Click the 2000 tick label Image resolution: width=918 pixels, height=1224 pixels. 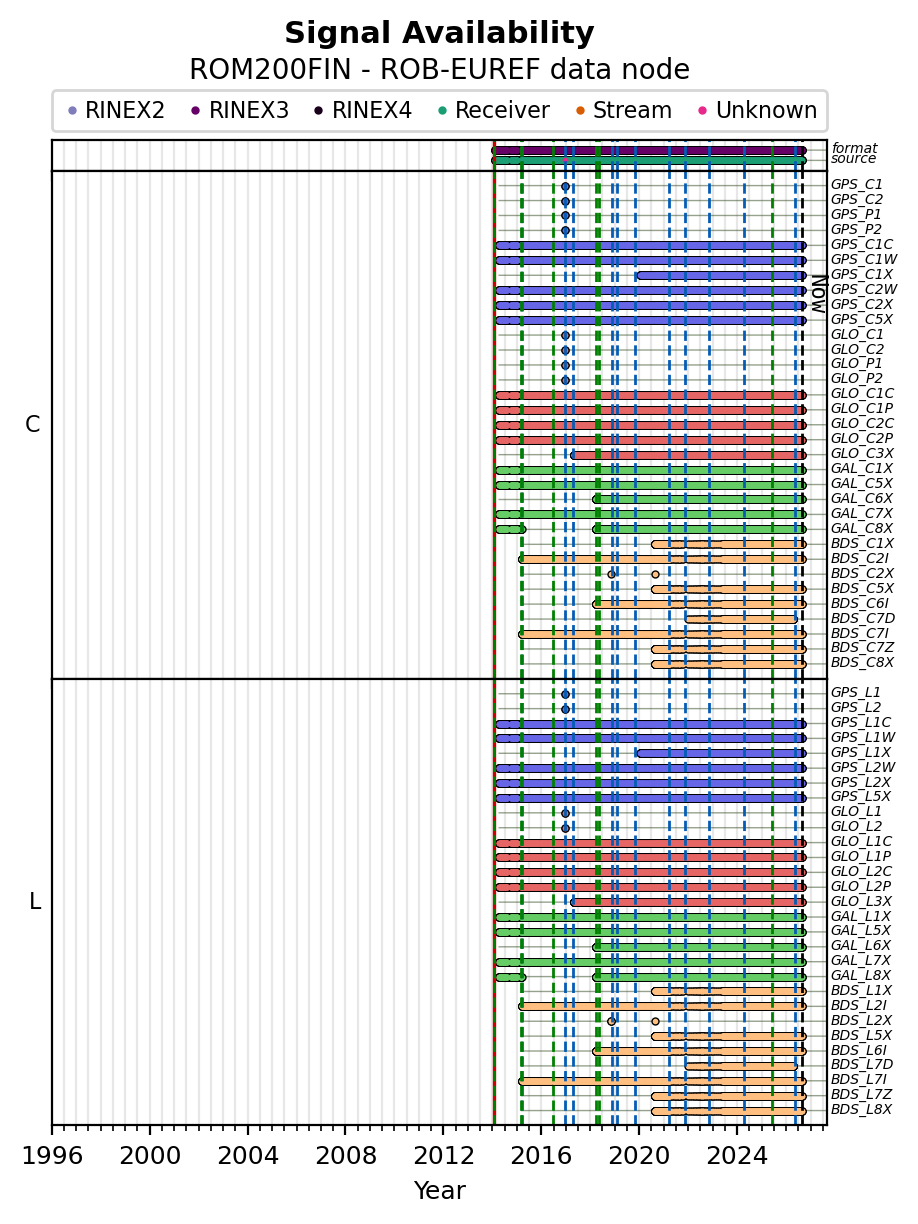click(150, 1156)
